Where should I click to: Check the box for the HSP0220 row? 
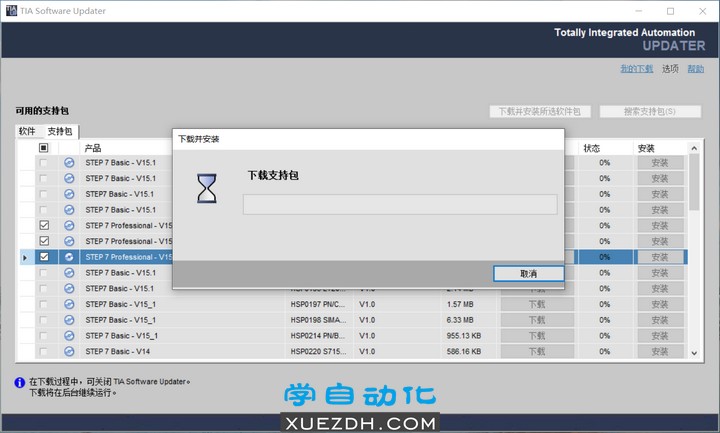tap(43, 351)
